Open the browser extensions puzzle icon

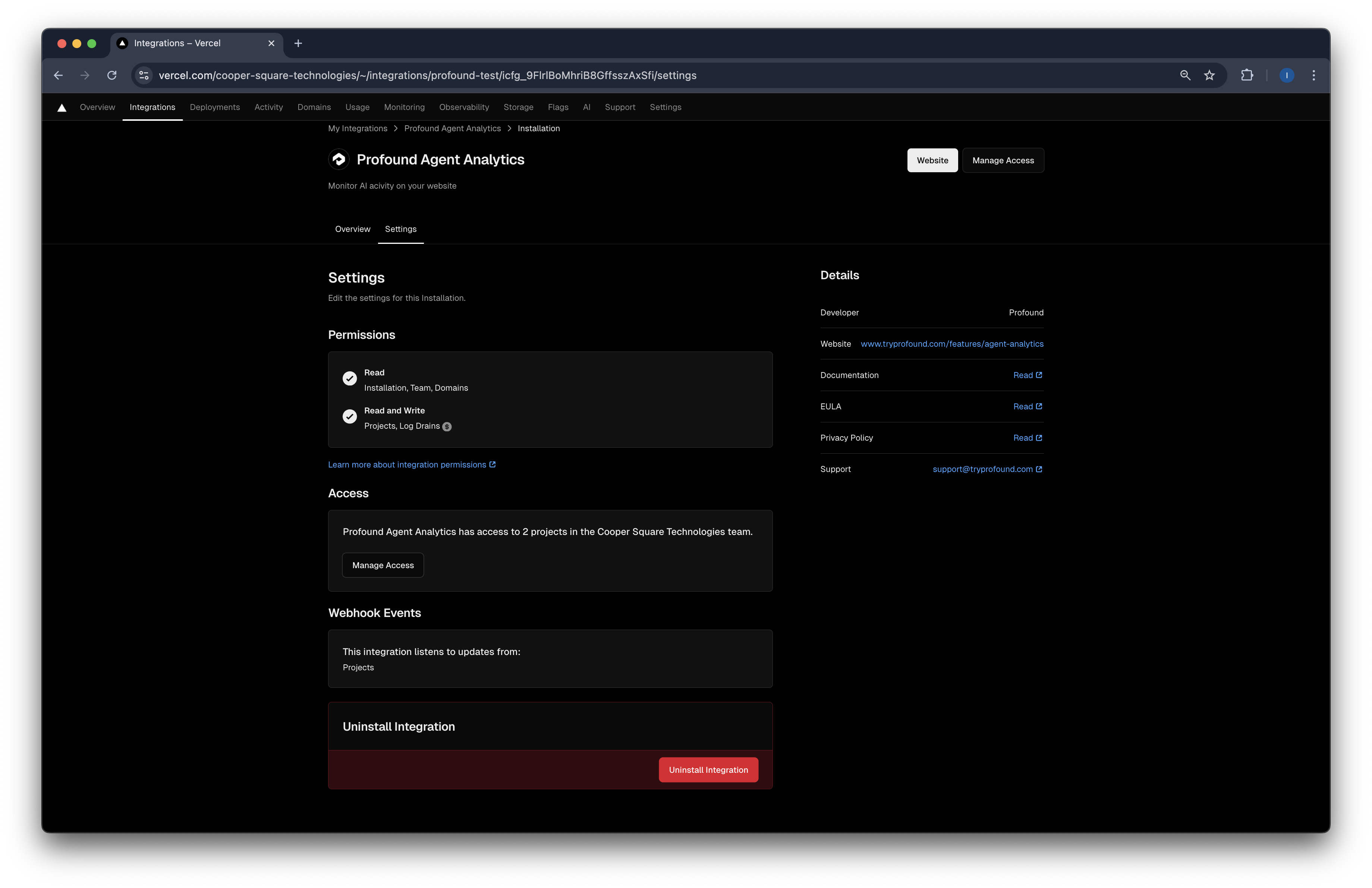1247,75
